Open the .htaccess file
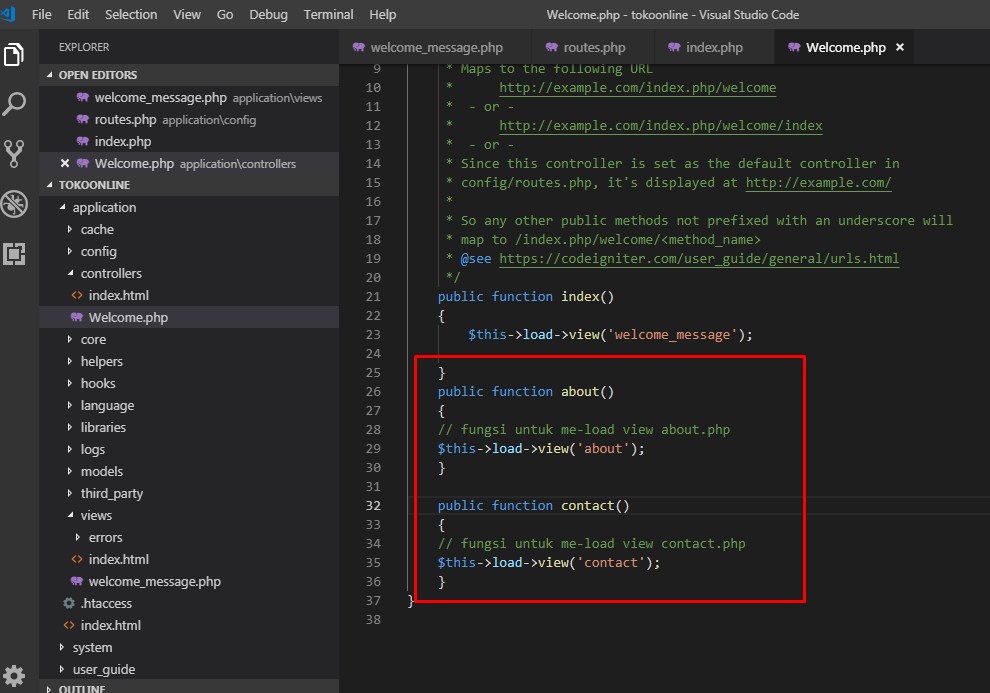 point(189,603)
